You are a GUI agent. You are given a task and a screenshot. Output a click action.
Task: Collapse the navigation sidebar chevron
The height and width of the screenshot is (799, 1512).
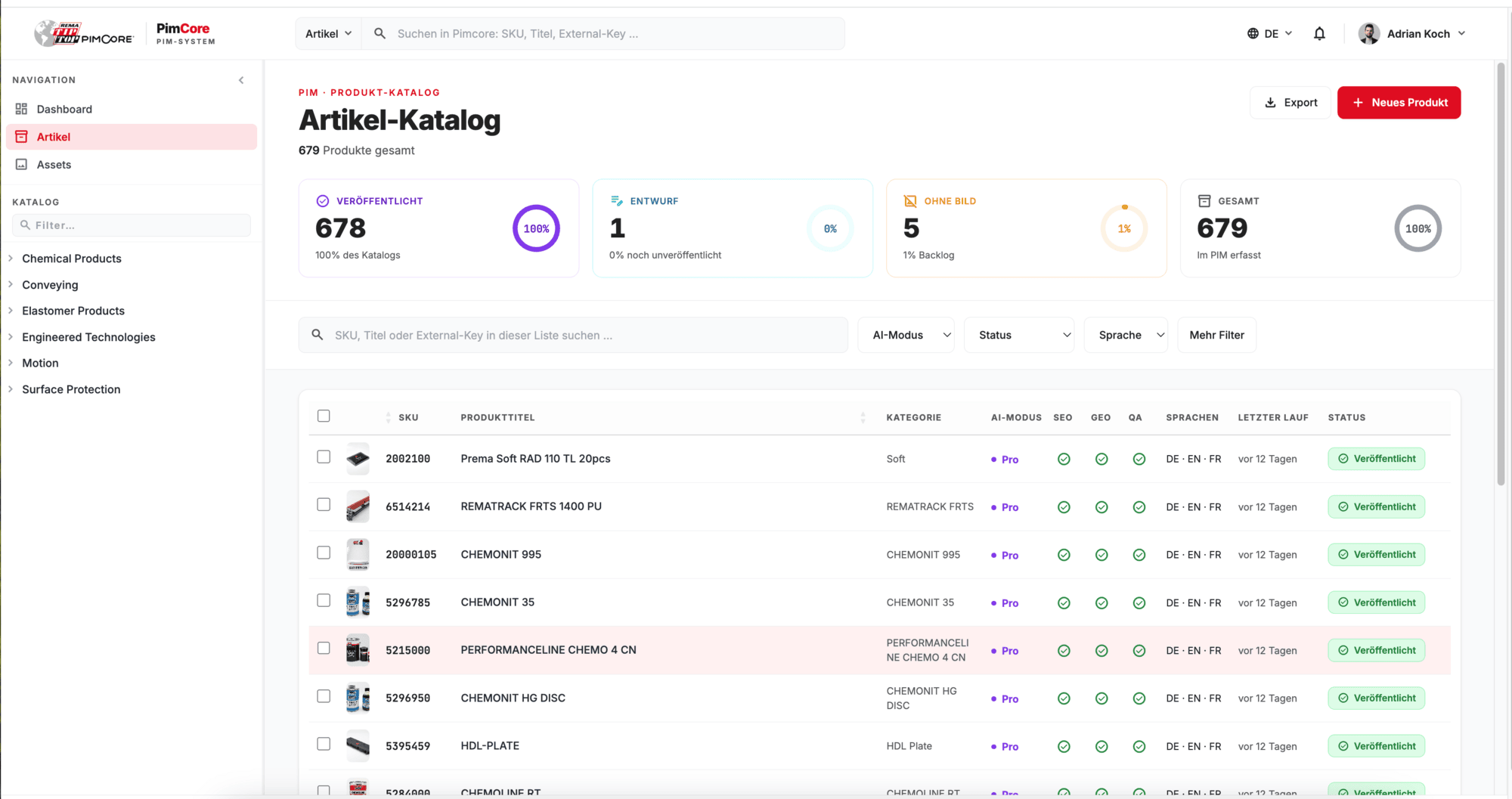[x=241, y=80]
